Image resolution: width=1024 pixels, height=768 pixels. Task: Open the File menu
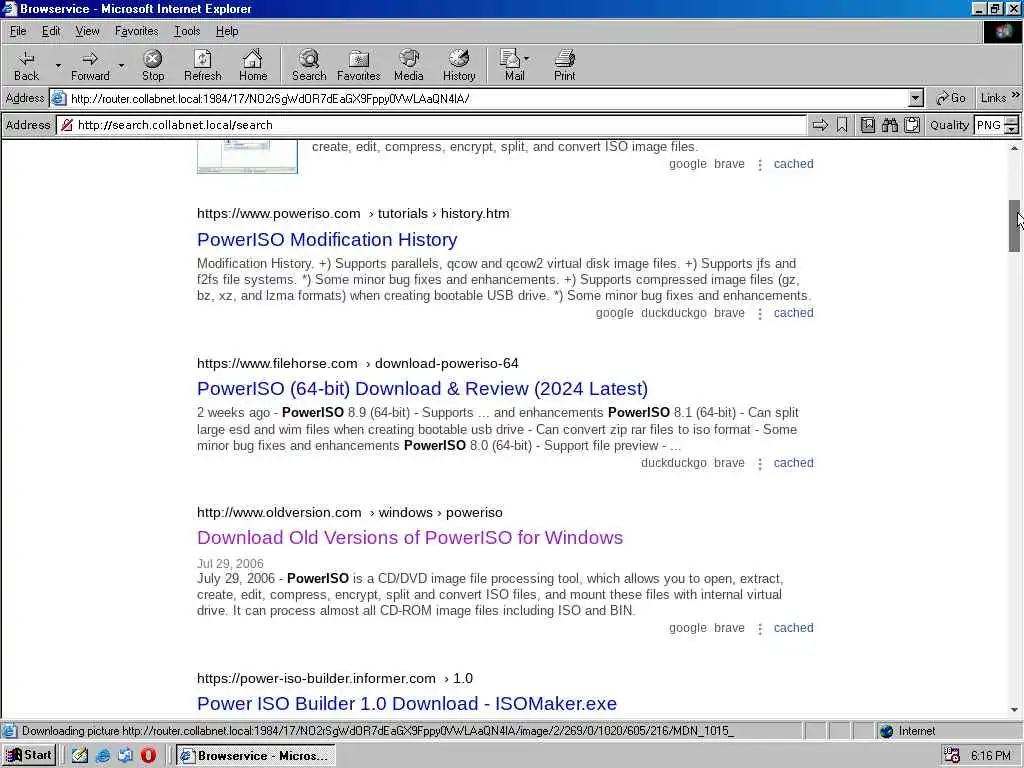(18, 31)
